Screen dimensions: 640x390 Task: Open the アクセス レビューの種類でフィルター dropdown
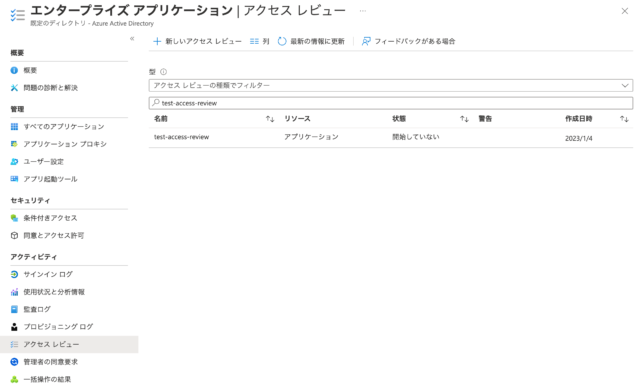tap(391, 85)
